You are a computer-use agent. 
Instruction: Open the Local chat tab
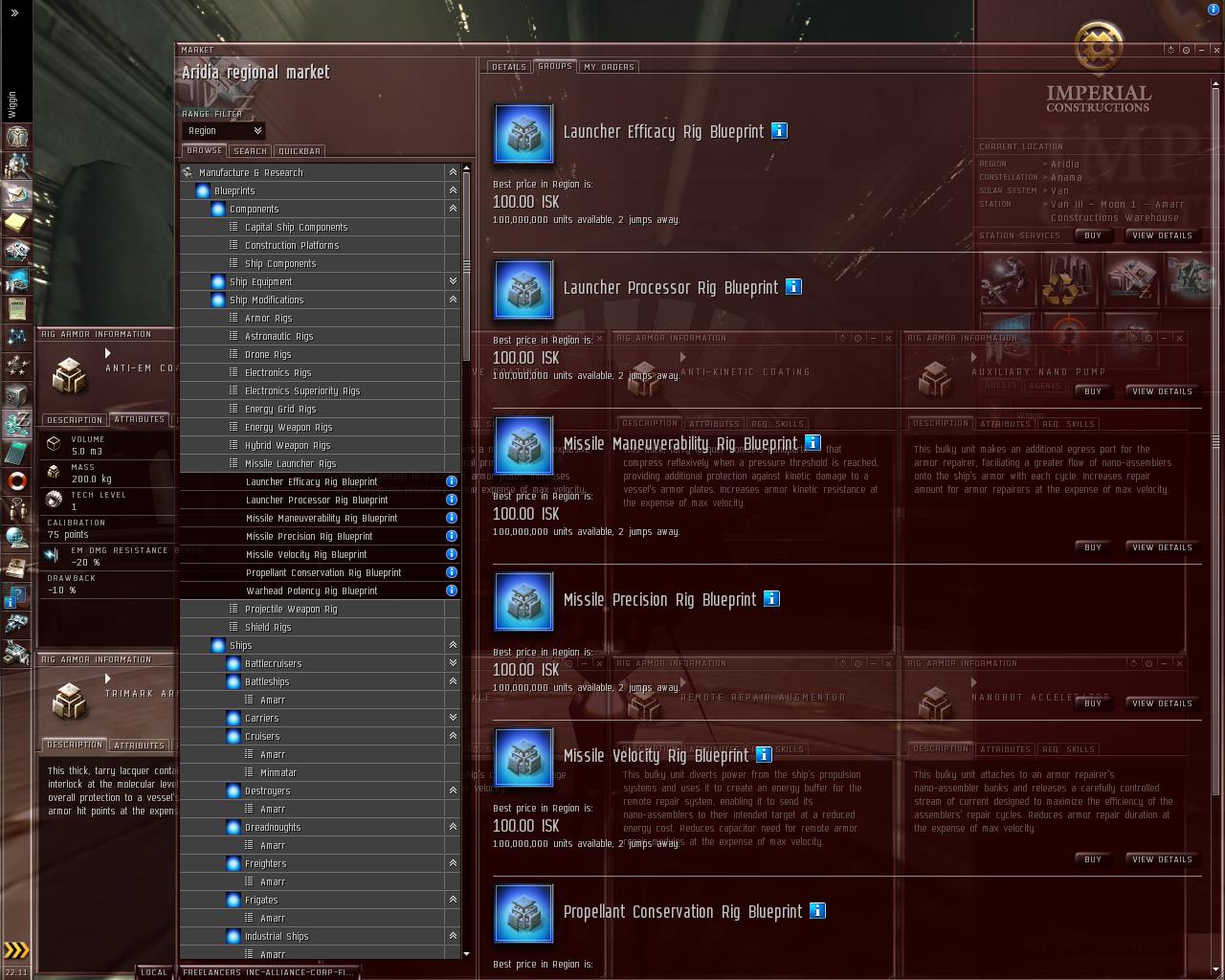(x=154, y=972)
